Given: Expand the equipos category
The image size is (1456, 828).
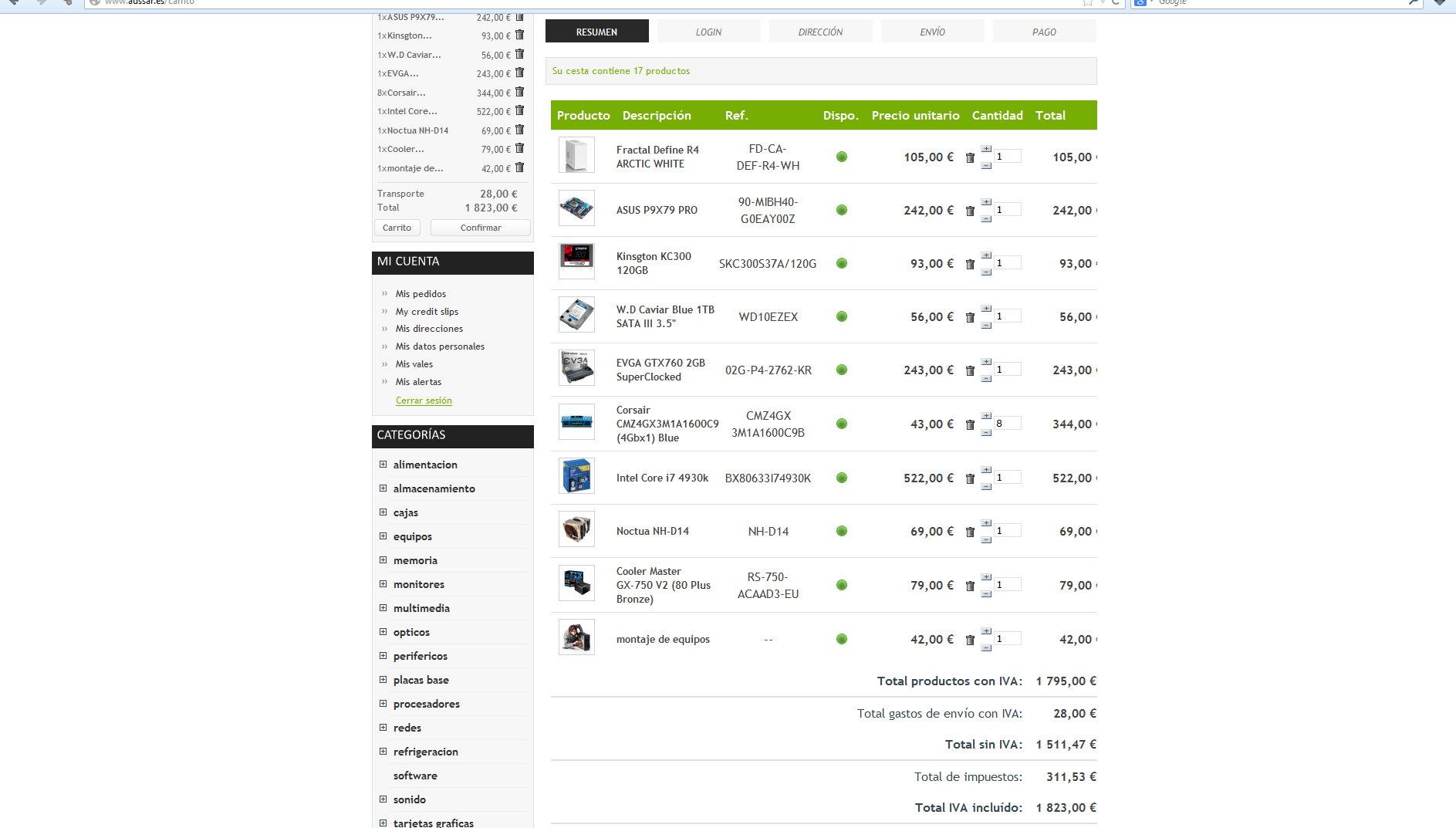Looking at the screenshot, I should (383, 536).
